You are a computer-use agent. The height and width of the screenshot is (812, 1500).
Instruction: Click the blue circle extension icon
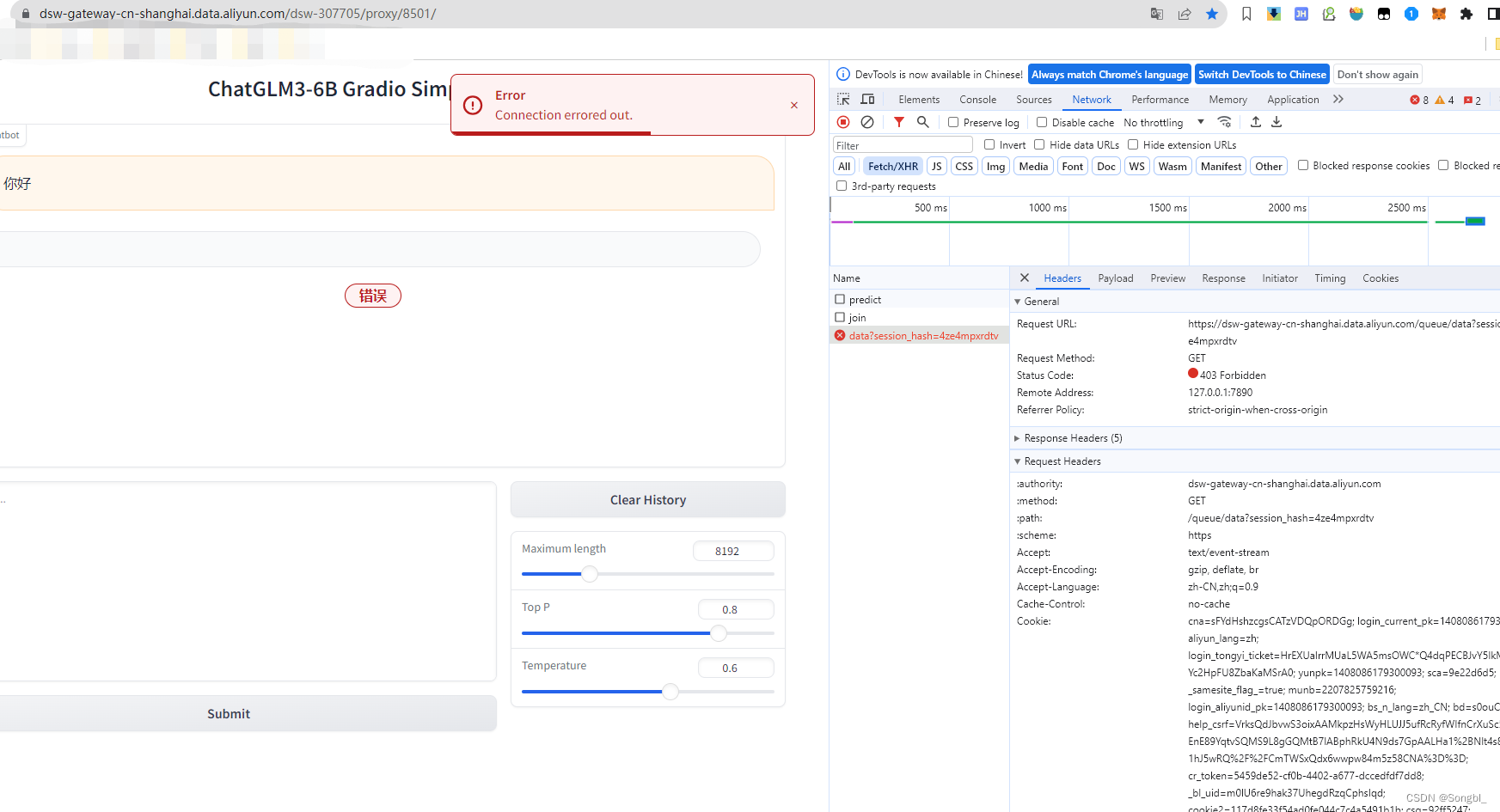(x=1411, y=14)
